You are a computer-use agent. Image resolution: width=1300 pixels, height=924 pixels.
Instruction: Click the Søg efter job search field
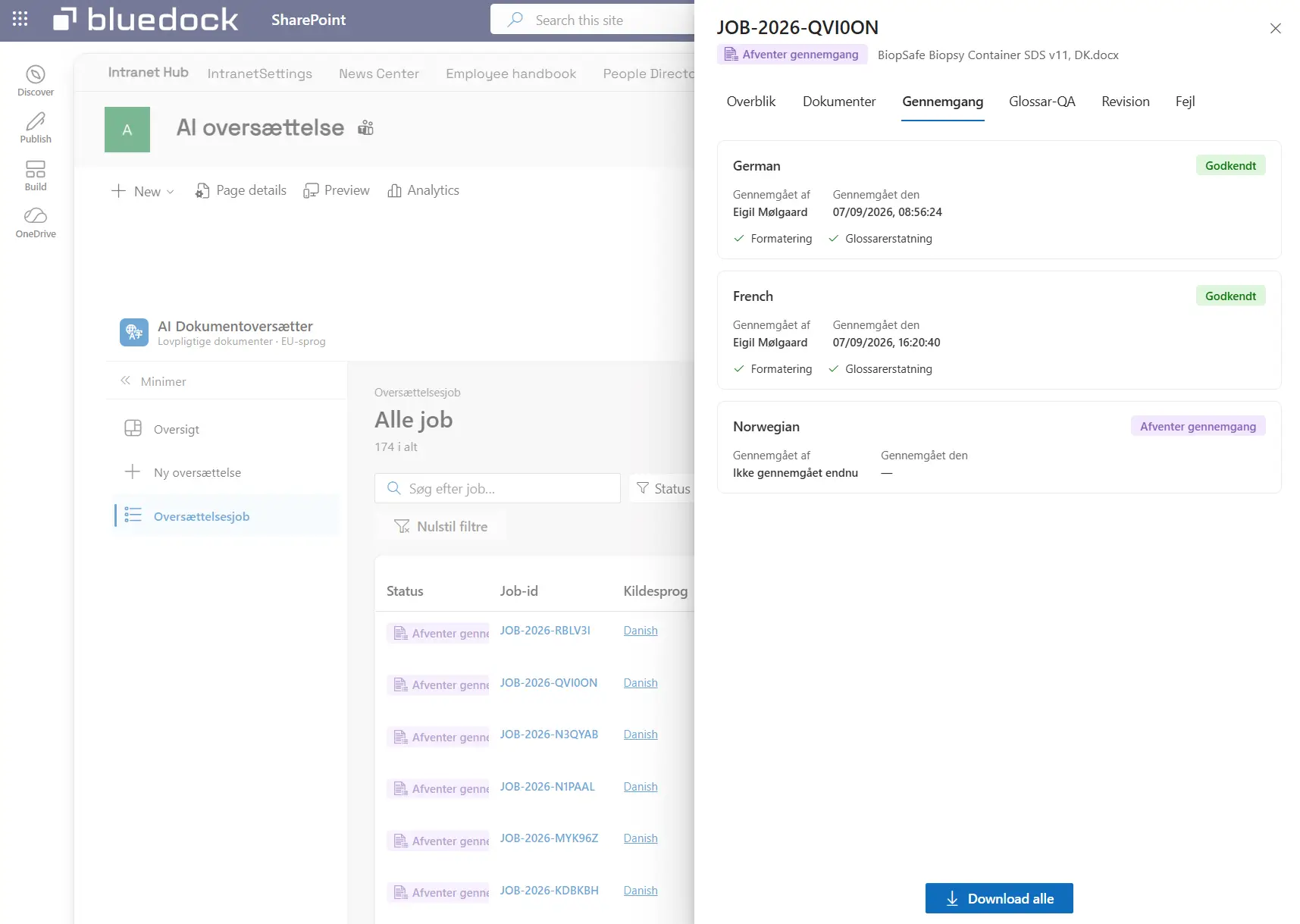(x=497, y=489)
